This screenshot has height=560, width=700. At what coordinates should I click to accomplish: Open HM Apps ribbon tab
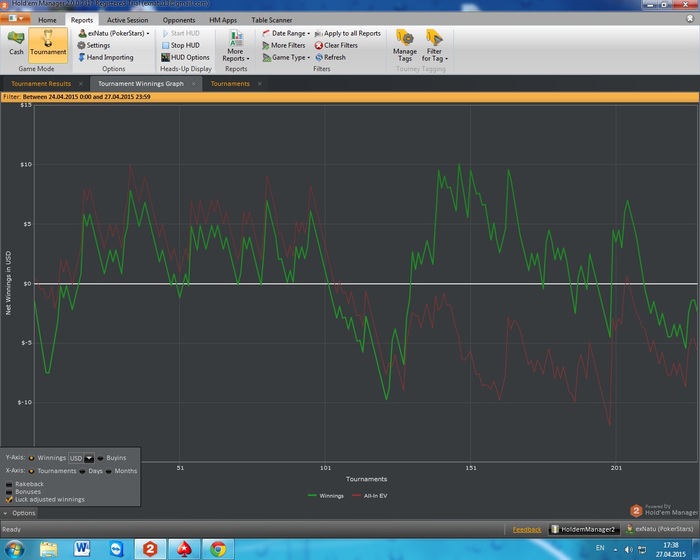point(223,20)
